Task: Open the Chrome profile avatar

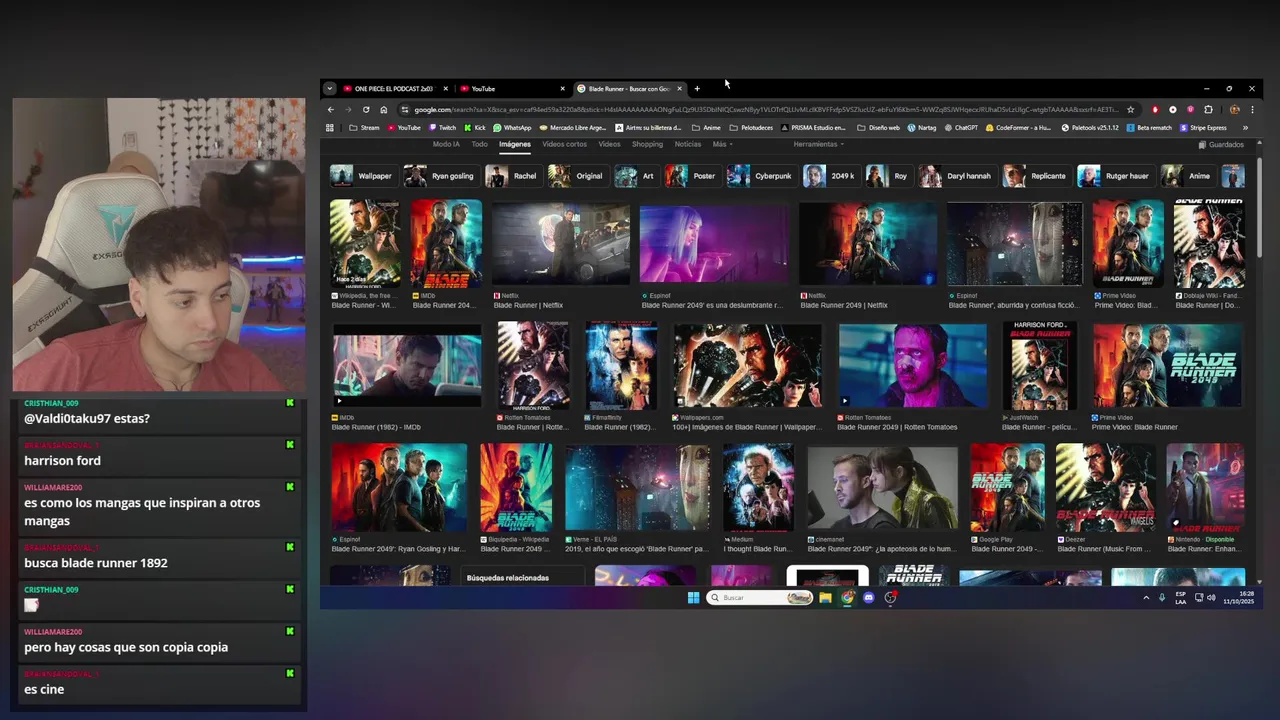Action: (x=1235, y=110)
